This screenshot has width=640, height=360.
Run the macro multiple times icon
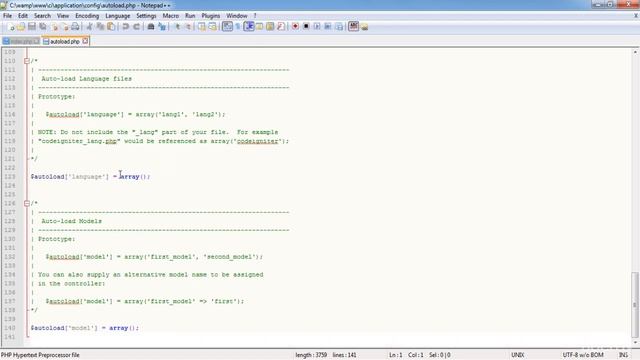coord(328,27)
